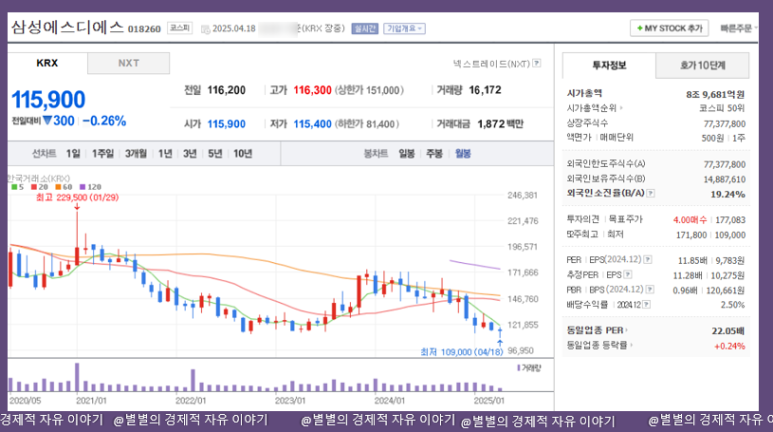Toggle the 실시간 realtime button
Screen dimensions: 773x432
[x=365, y=29]
